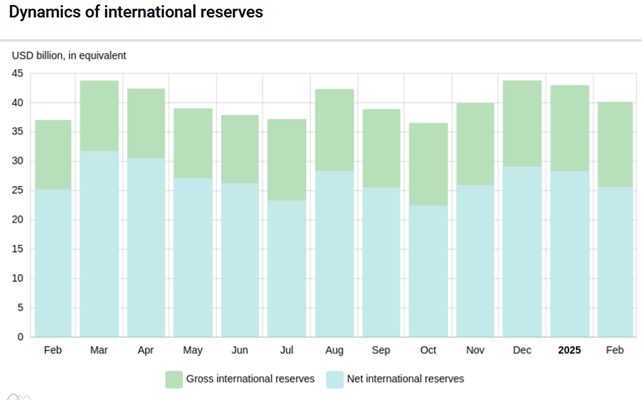Click the Dynamics of international reserves title
Image resolution: width=642 pixels, height=400 pixels.
coord(136,13)
